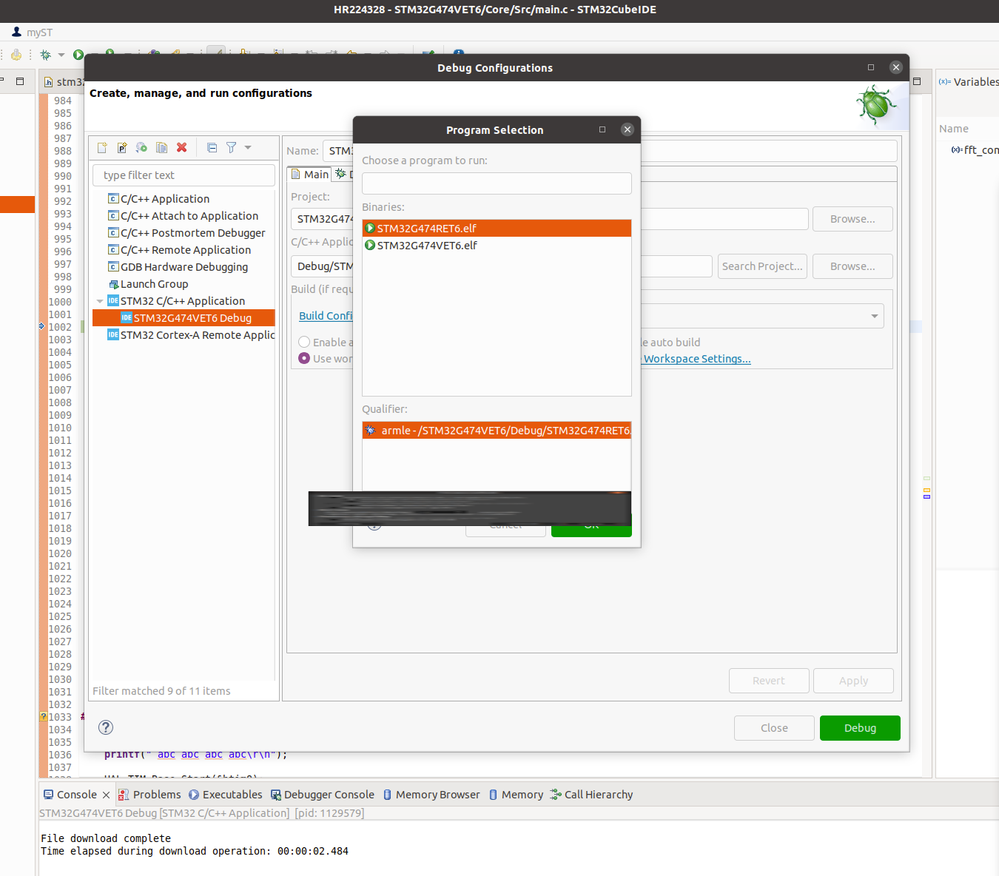Screen dimensions: 999x876
Task: Switch to Problems tab
Action: pyautogui.click(x=150, y=794)
